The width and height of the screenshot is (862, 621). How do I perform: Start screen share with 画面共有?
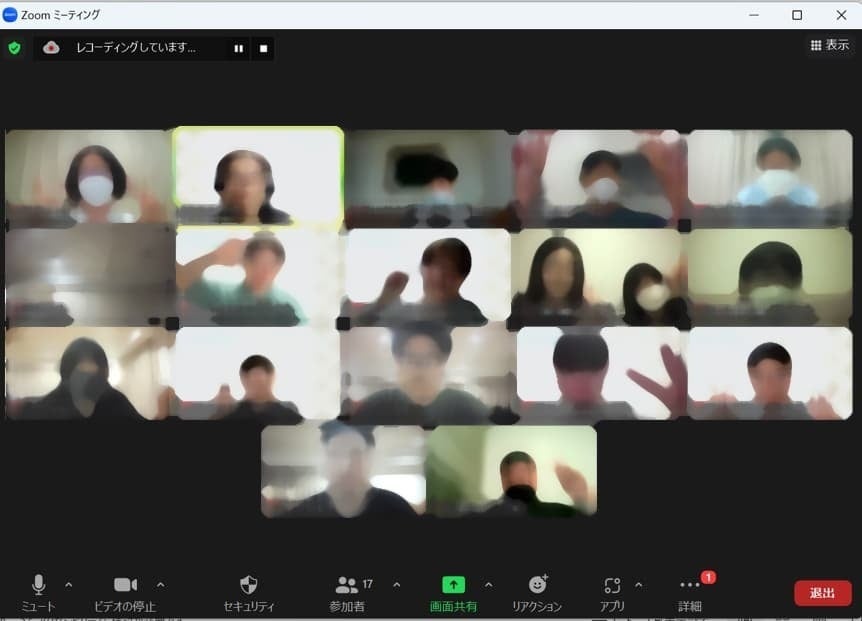tap(453, 593)
